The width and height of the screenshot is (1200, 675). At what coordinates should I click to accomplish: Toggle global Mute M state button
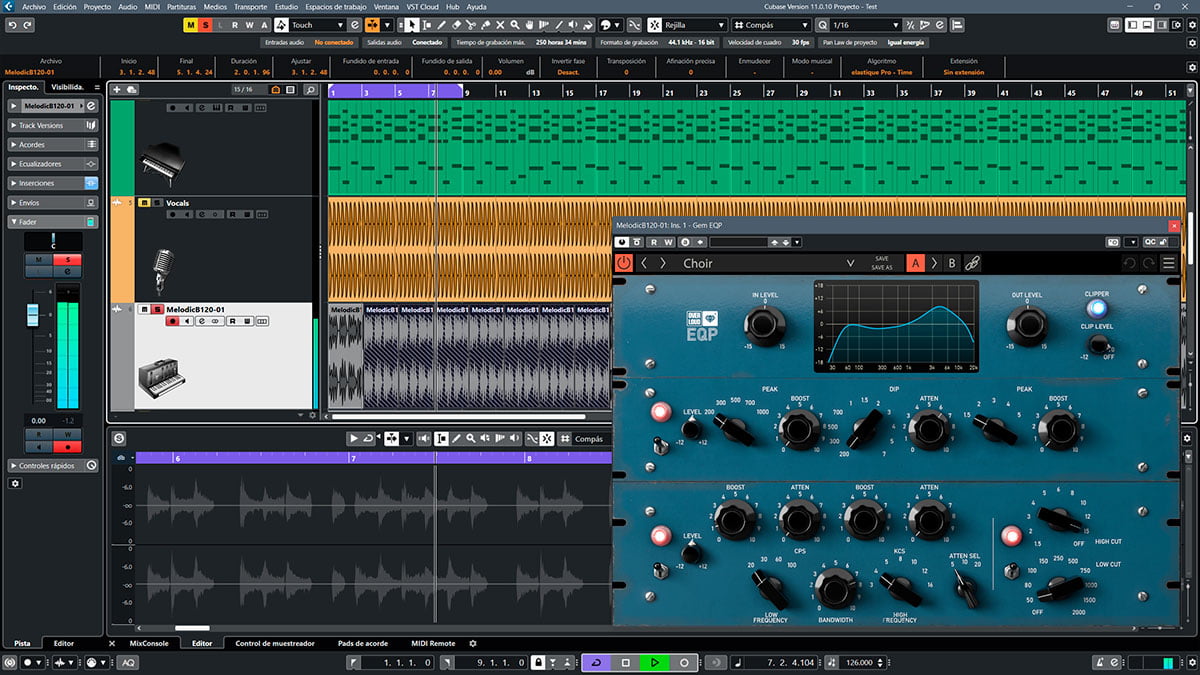pos(191,24)
